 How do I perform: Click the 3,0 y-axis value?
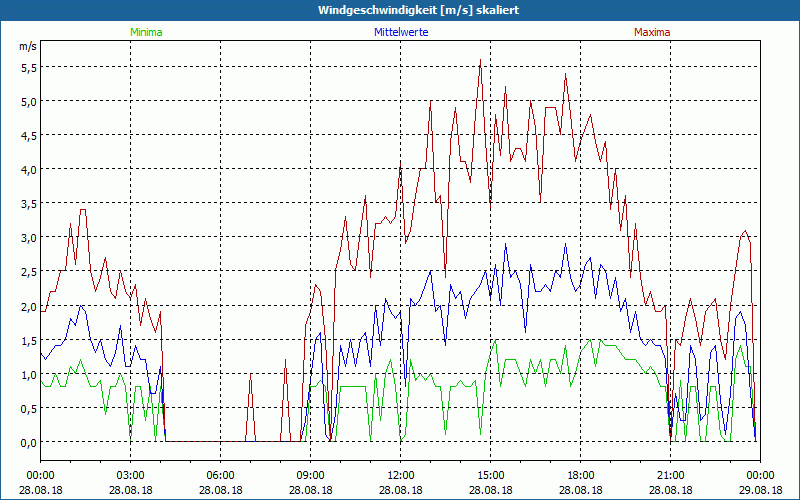coord(29,238)
